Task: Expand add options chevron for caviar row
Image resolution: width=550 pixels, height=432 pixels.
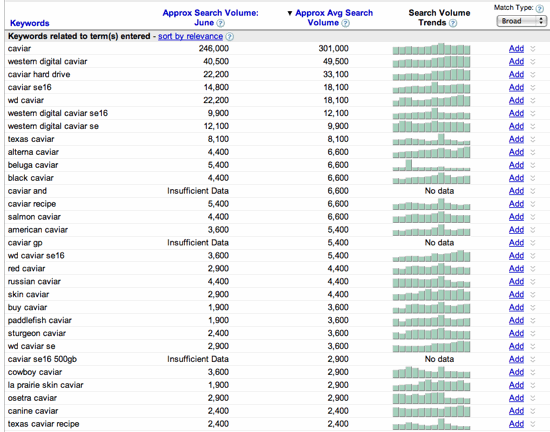Action: click(x=533, y=49)
